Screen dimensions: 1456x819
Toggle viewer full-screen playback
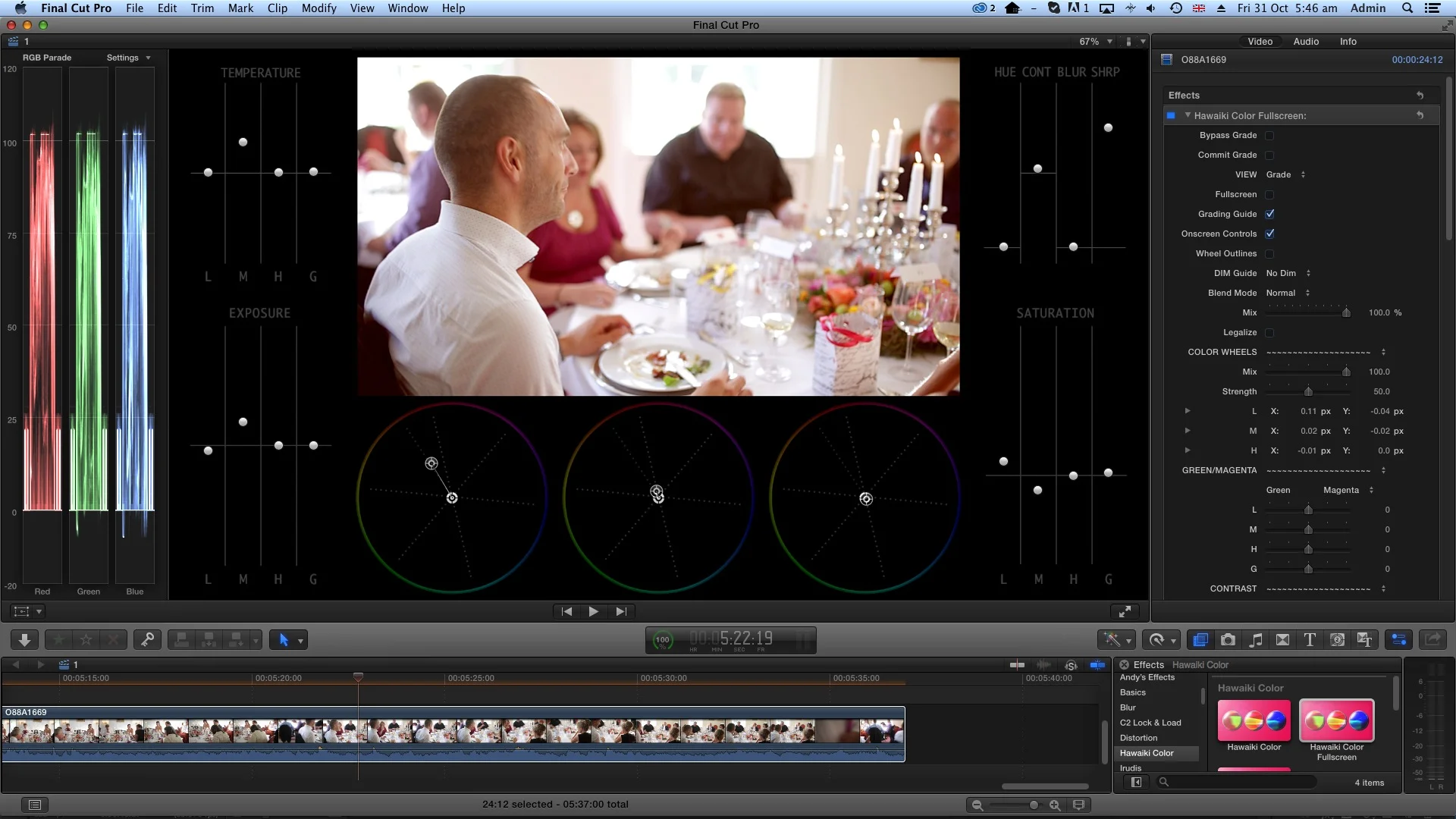click(1125, 611)
